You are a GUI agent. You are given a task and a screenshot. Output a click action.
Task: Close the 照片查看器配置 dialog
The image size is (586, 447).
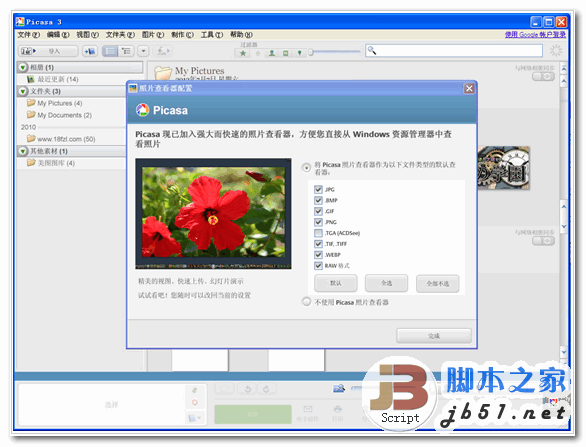(469, 89)
